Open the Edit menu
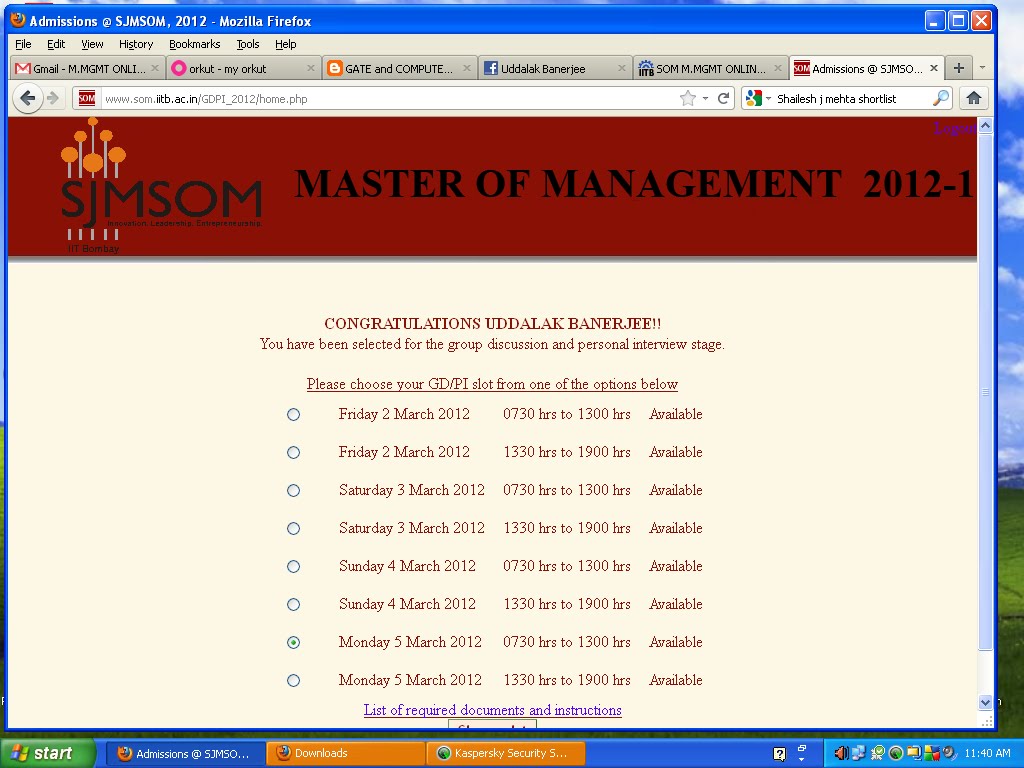The height and width of the screenshot is (768, 1024). 56,44
